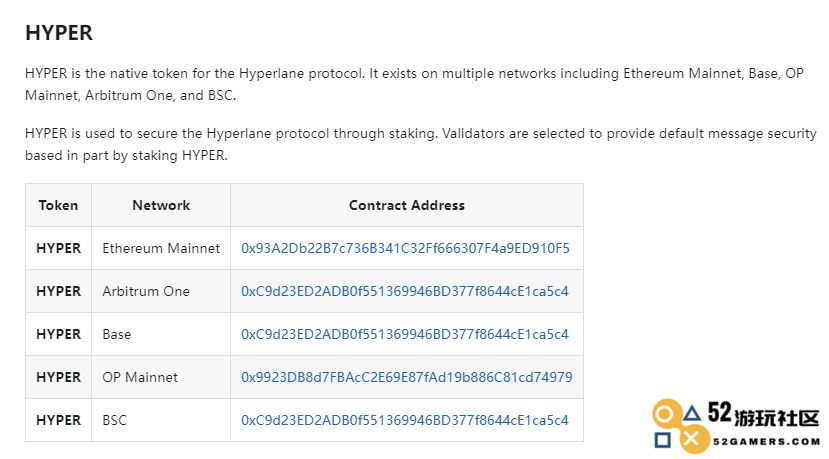
Task: Click the HYPER section heading
Action: [59, 33]
